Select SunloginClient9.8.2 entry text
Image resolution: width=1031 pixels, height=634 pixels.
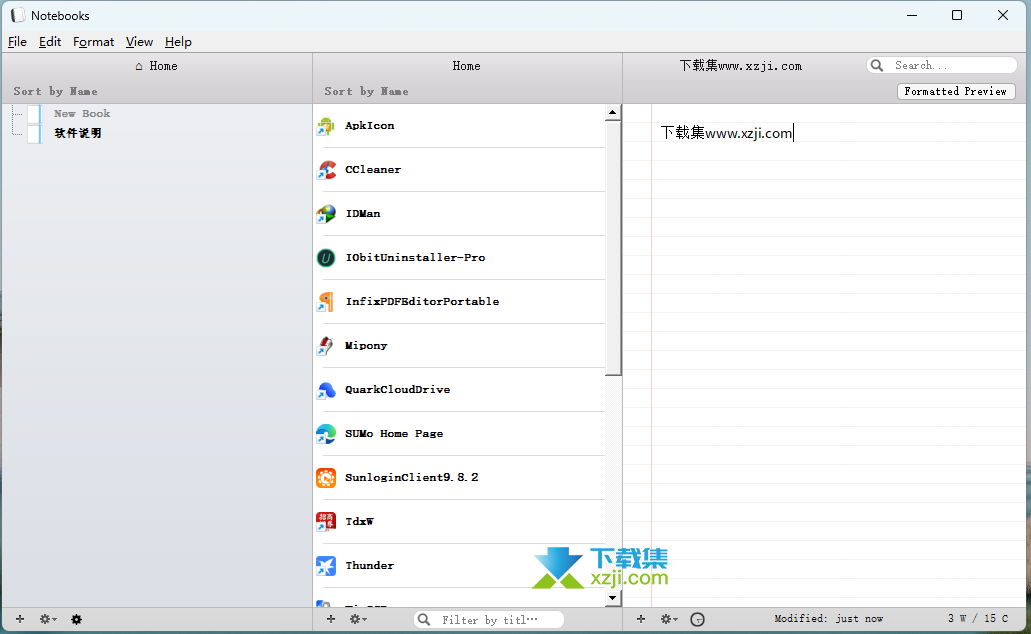click(412, 477)
